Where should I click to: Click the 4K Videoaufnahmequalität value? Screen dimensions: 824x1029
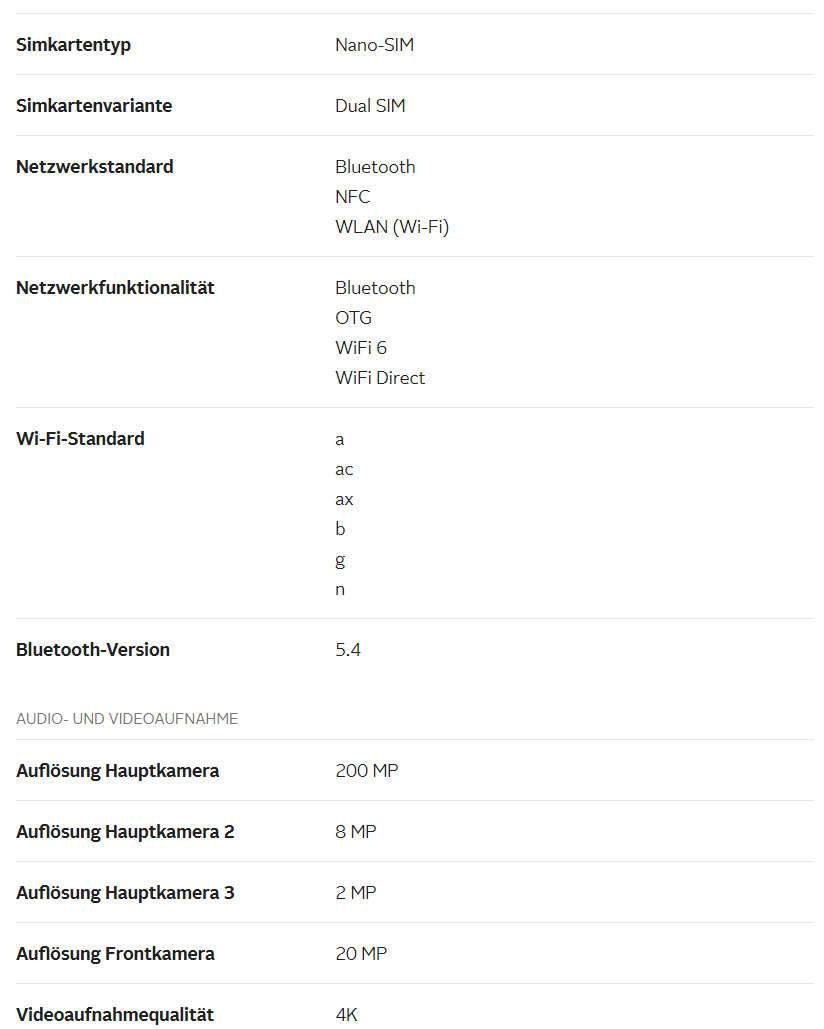[x=346, y=1015]
